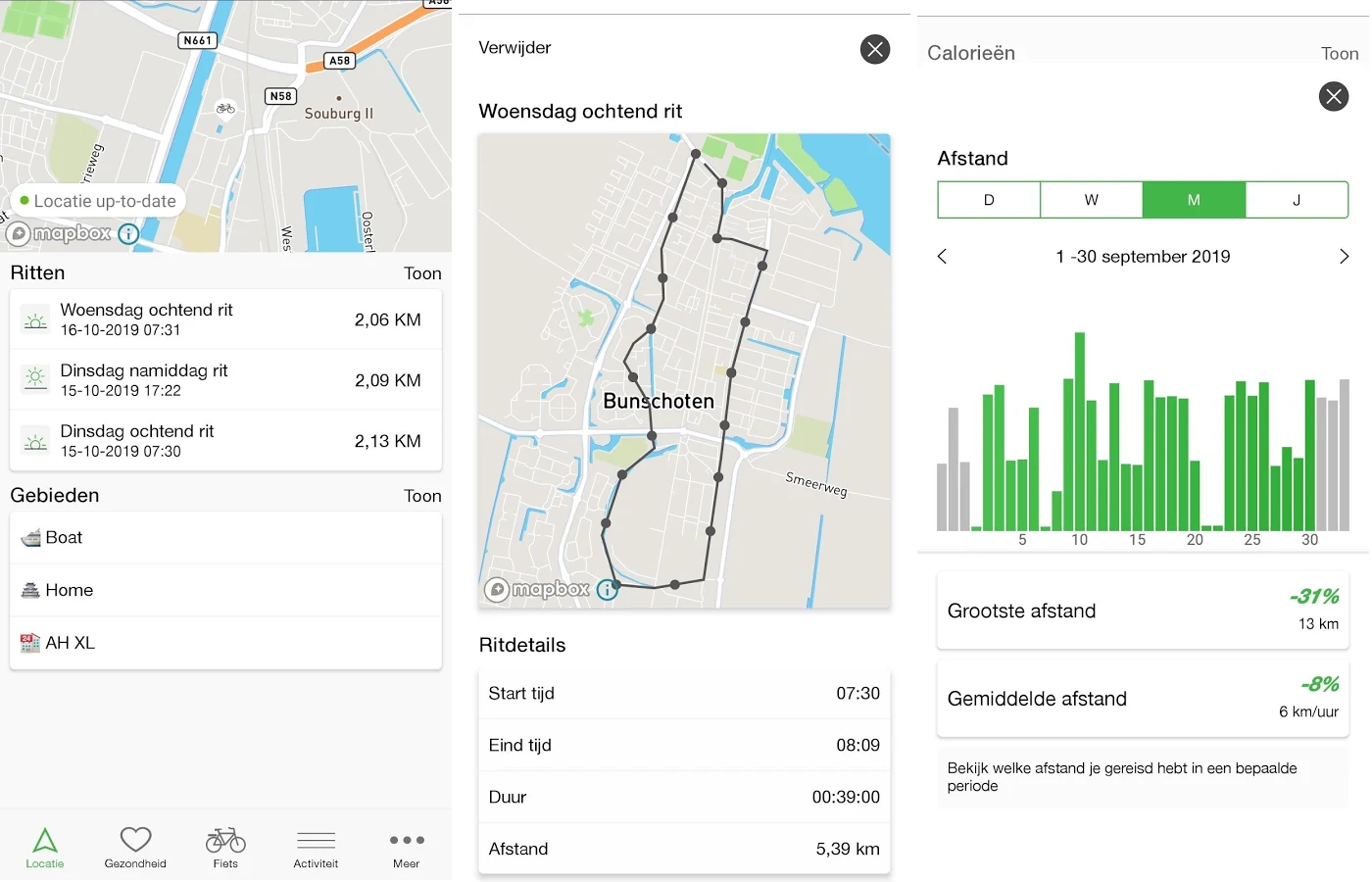Open the Fiets bicycle icon
1372x882 pixels.
point(224,840)
